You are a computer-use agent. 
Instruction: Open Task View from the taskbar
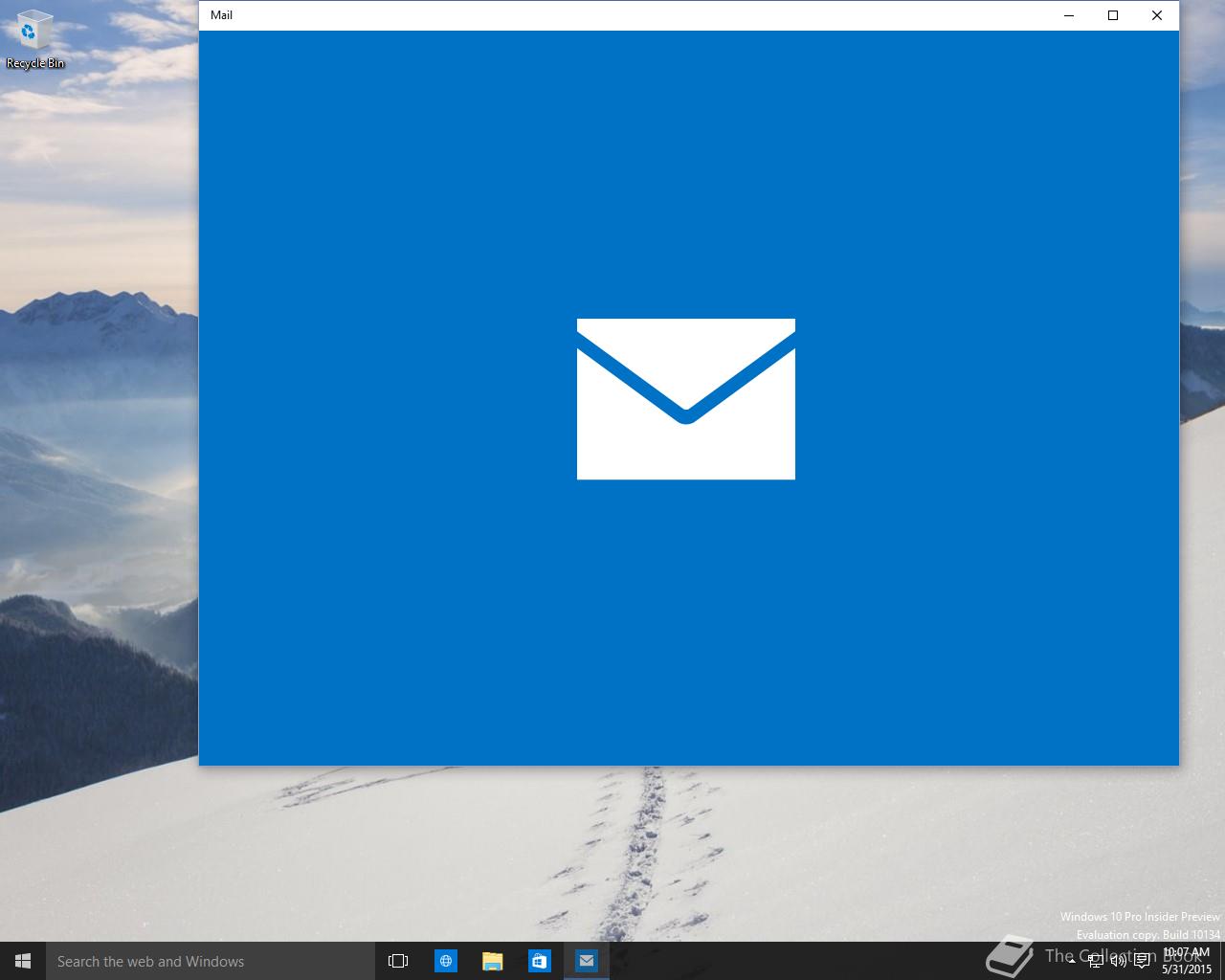click(398, 961)
